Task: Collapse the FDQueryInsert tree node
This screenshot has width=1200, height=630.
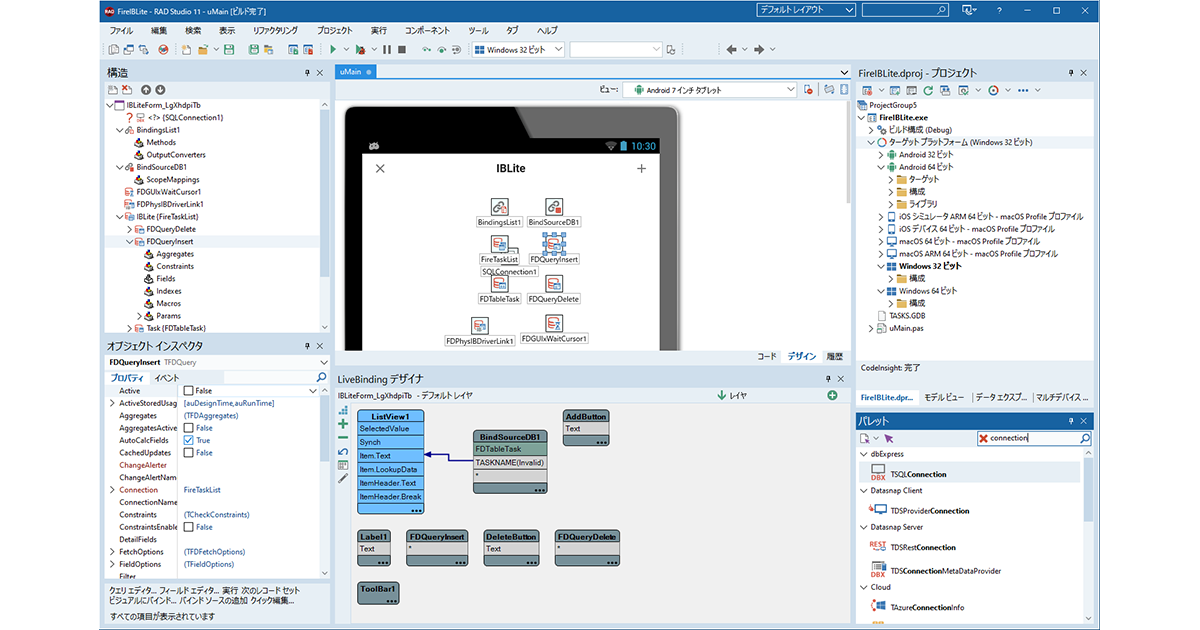Action: [130, 241]
